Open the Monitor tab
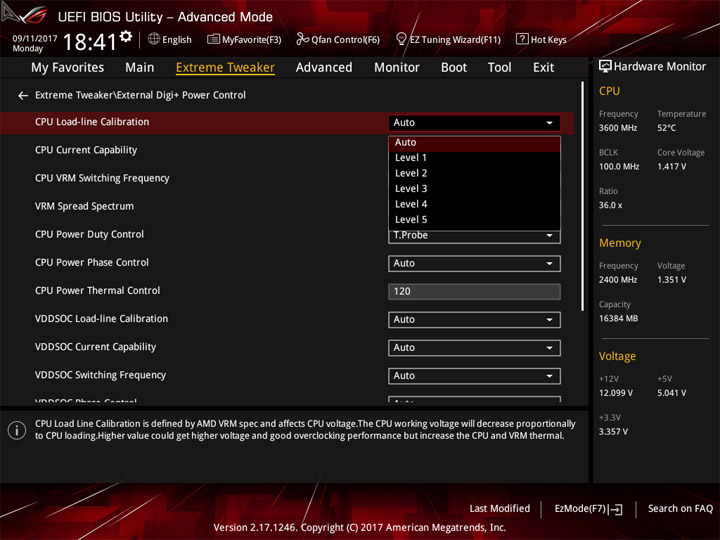The height and width of the screenshot is (540, 720). (397, 68)
